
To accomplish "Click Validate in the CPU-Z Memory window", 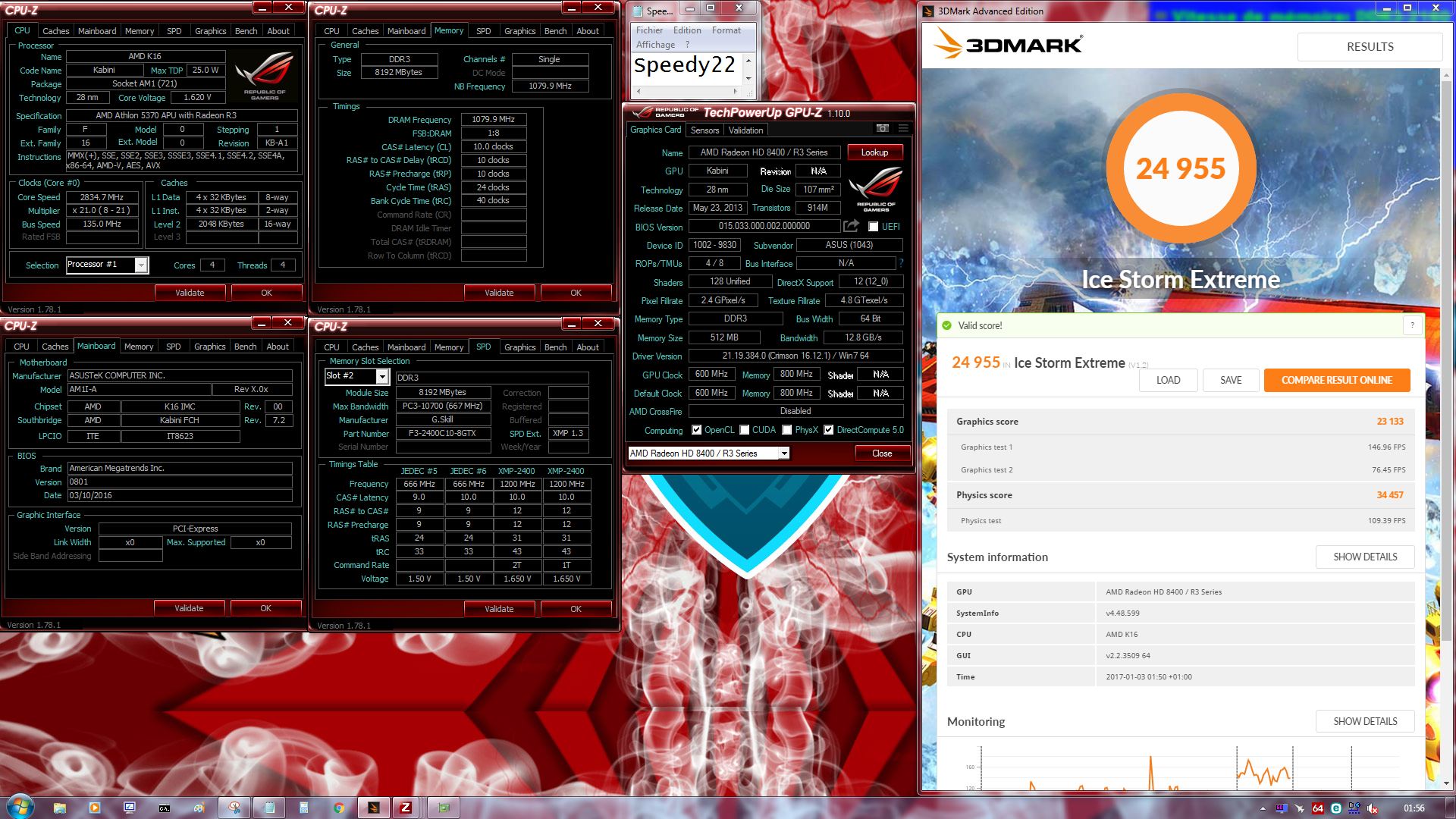I will 499,293.
